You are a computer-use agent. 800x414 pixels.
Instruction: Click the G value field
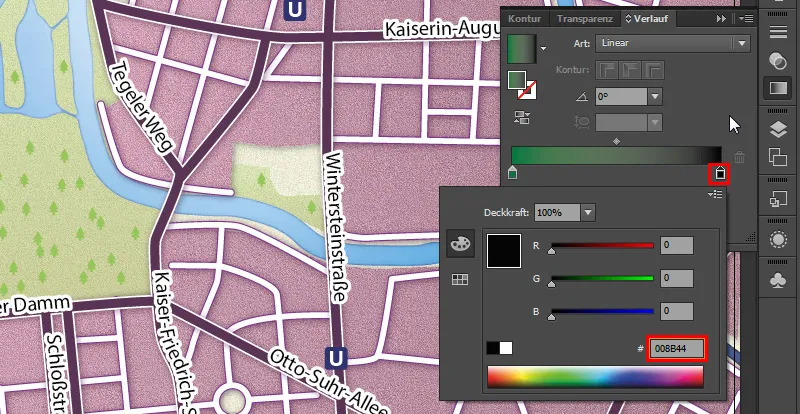tap(677, 279)
